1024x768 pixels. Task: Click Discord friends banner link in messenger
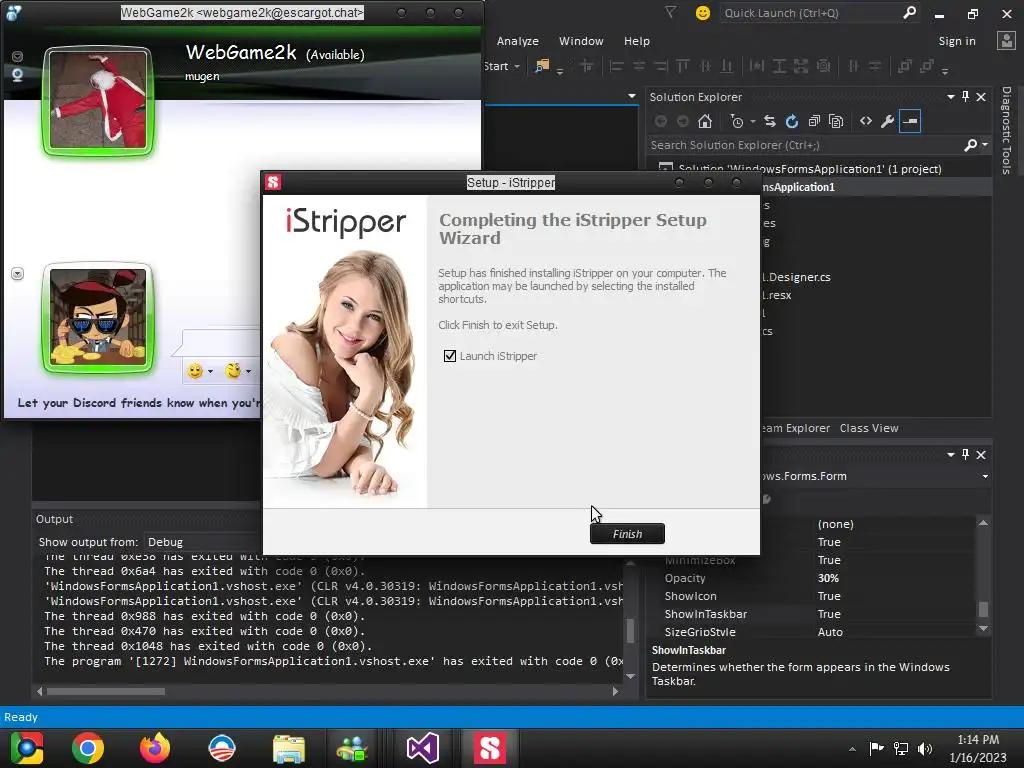coord(139,403)
